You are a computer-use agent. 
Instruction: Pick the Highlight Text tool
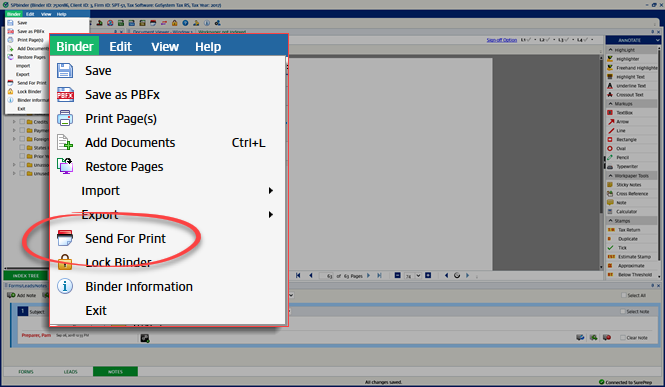click(631, 77)
